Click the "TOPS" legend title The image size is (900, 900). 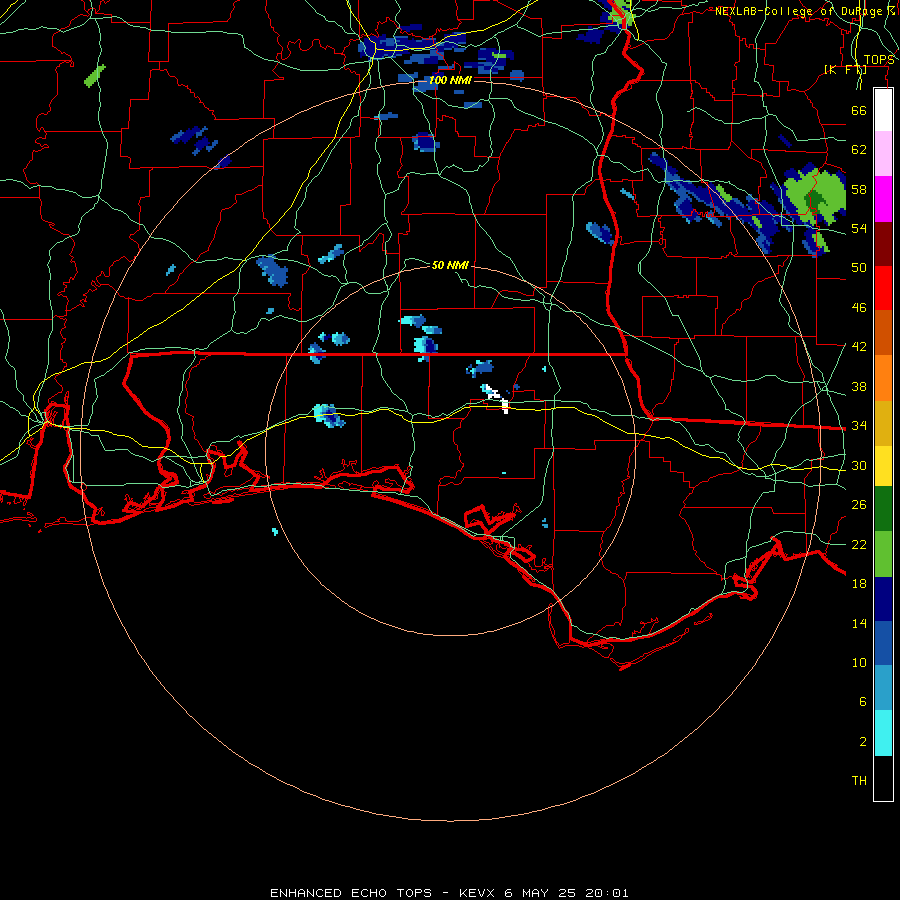879,60
